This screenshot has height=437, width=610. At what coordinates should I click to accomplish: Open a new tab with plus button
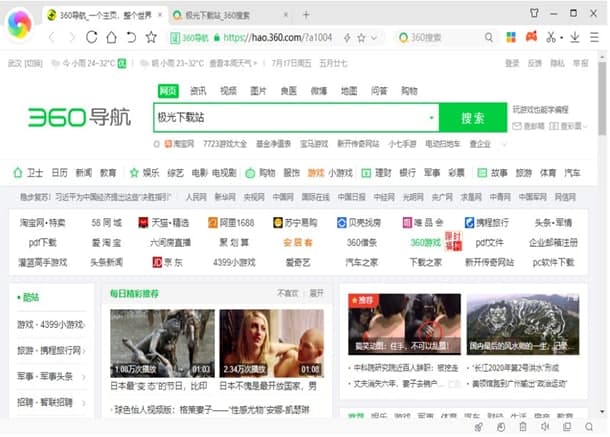click(306, 15)
